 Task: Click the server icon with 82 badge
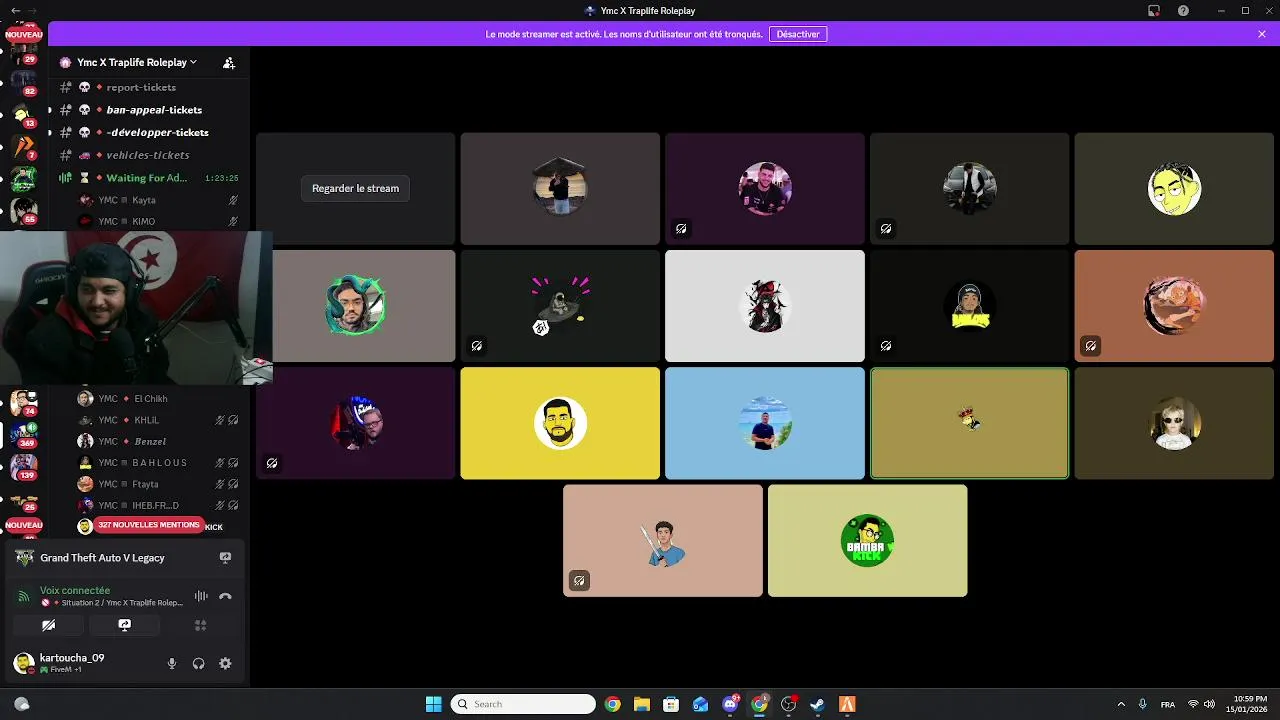[23, 82]
